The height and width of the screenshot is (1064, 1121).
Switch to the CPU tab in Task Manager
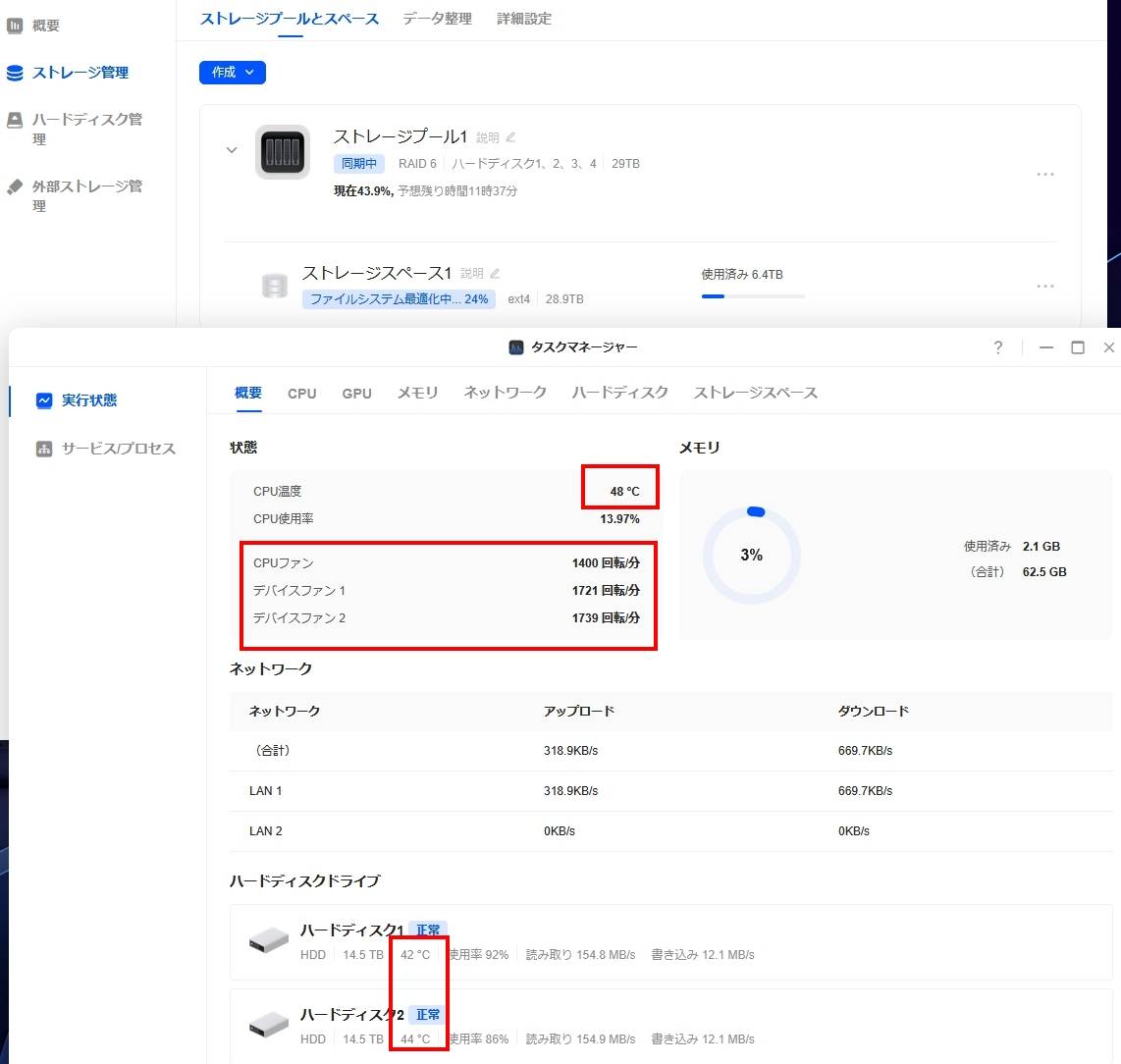(x=301, y=394)
